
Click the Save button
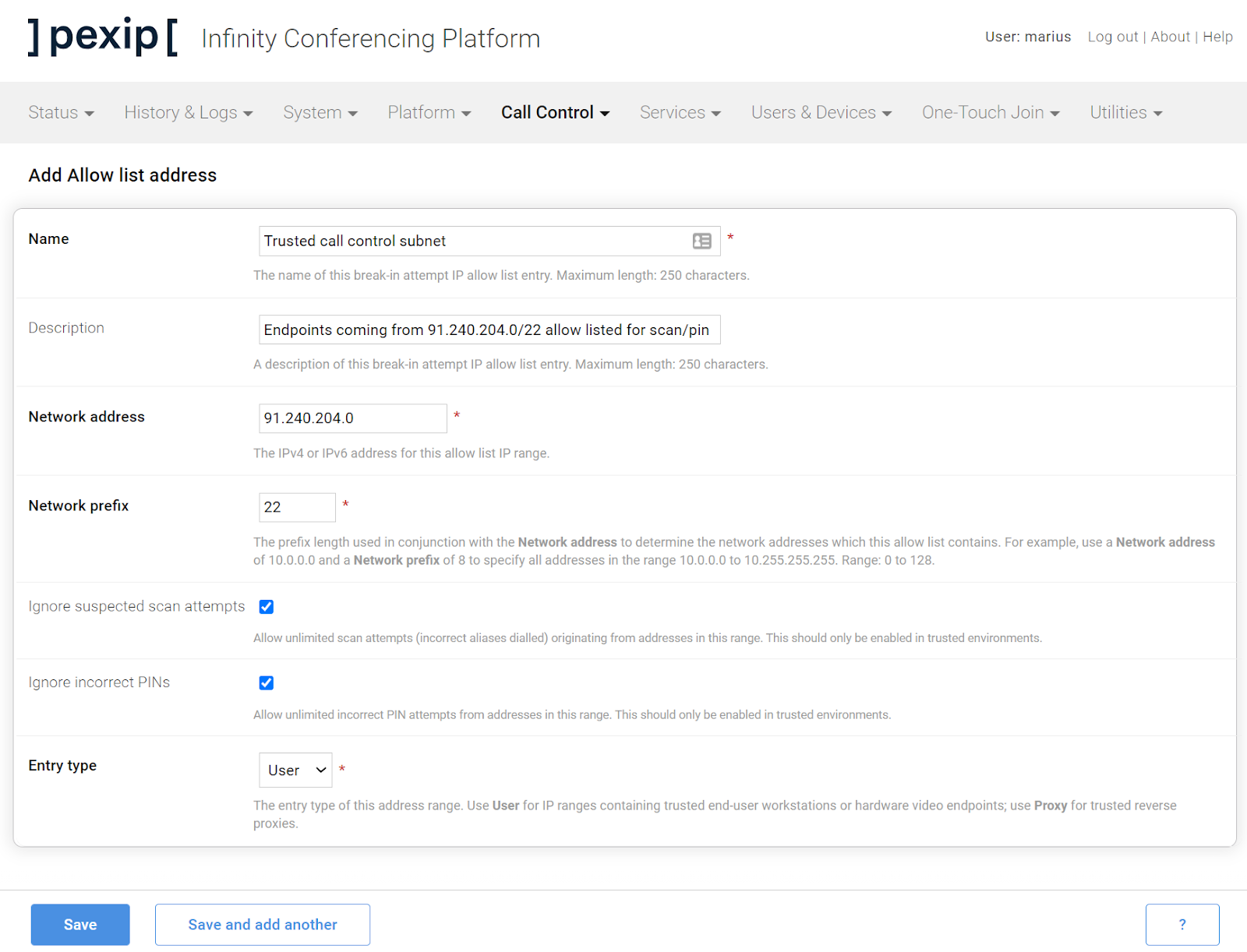[x=79, y=924]
